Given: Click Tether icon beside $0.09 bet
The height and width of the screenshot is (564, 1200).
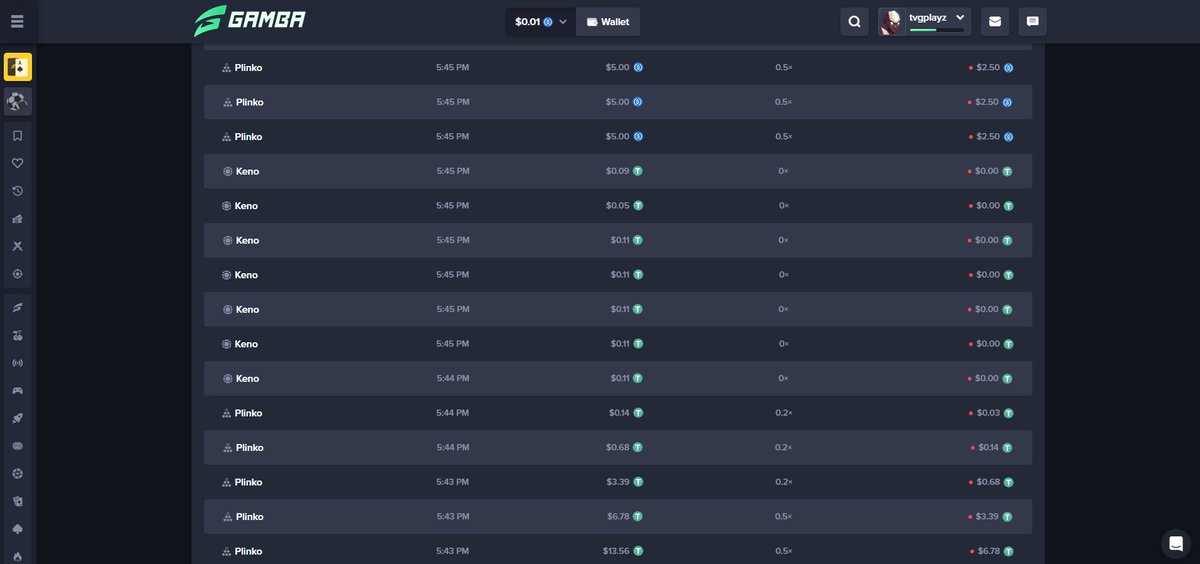Looking at the screenshot, I should pos(638,171).
